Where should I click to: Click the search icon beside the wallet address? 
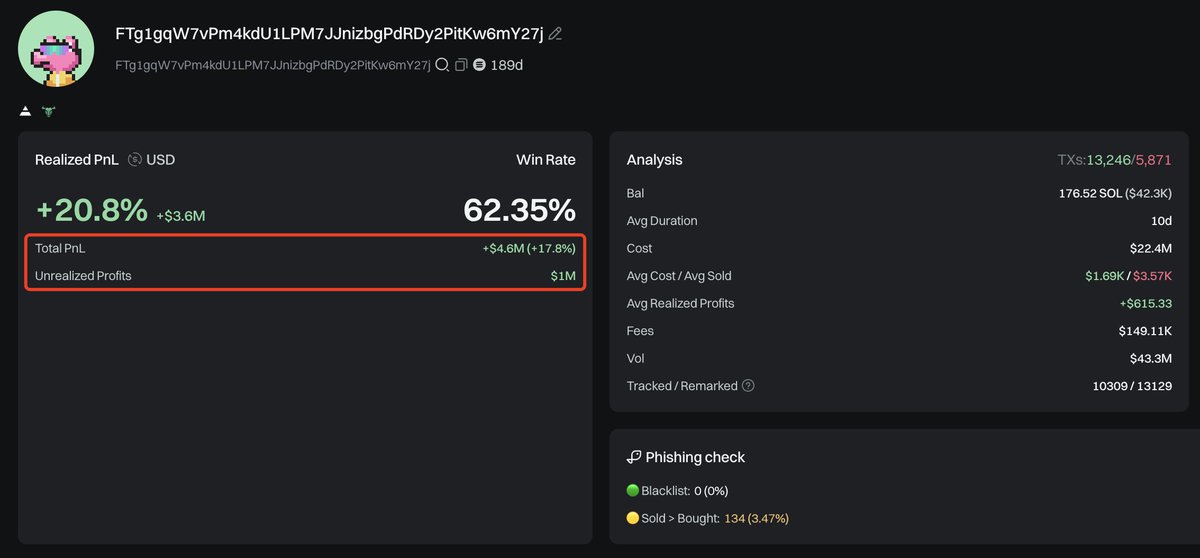coord(442,65)
